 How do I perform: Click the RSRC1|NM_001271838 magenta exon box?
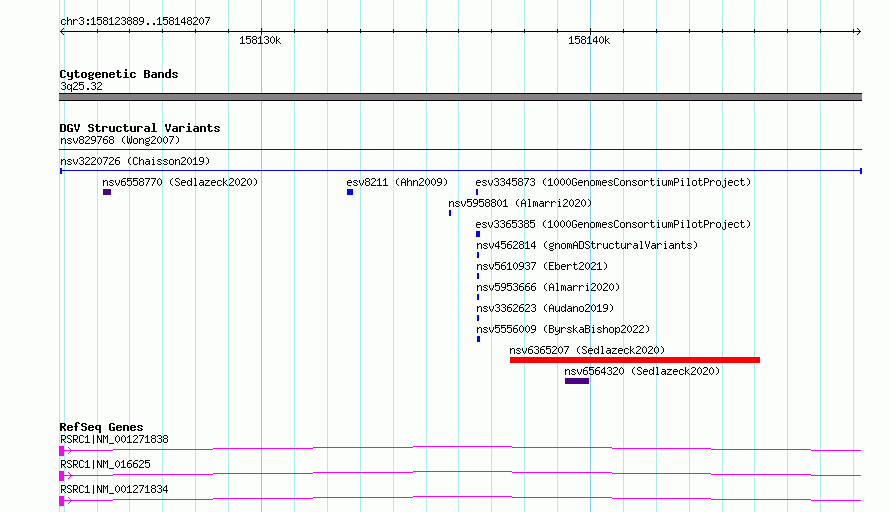[x=61, y=451]
